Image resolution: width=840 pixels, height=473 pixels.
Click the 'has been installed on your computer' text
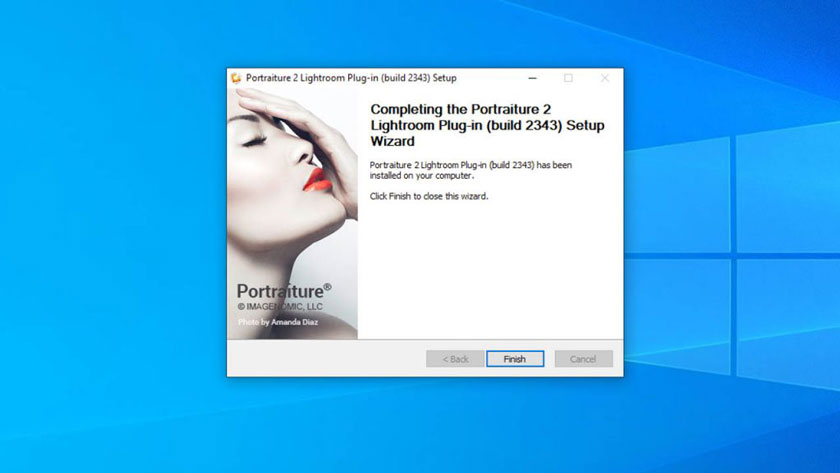(471, 170)
